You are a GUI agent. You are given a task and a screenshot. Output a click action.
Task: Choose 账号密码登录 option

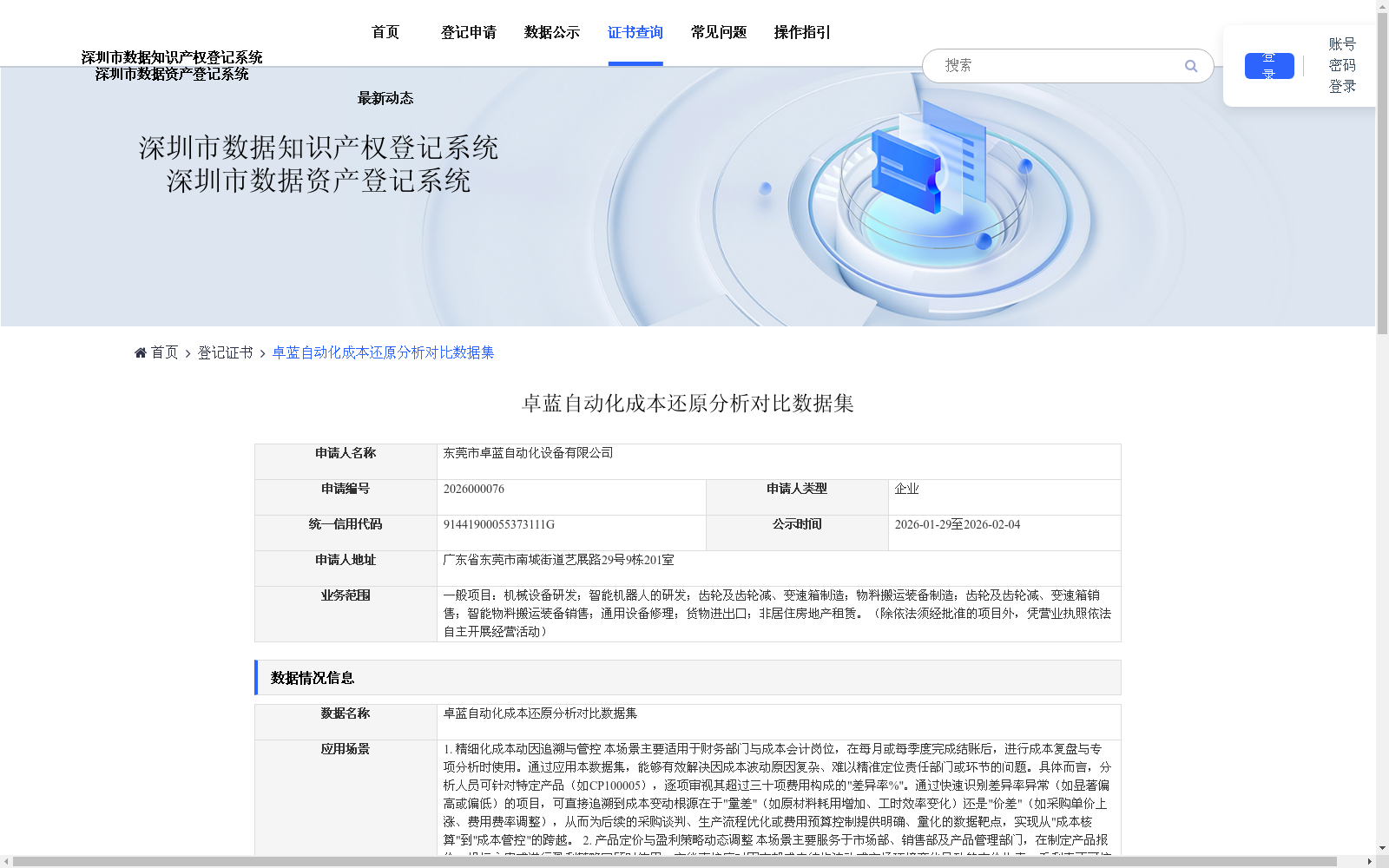point(1342,65)
